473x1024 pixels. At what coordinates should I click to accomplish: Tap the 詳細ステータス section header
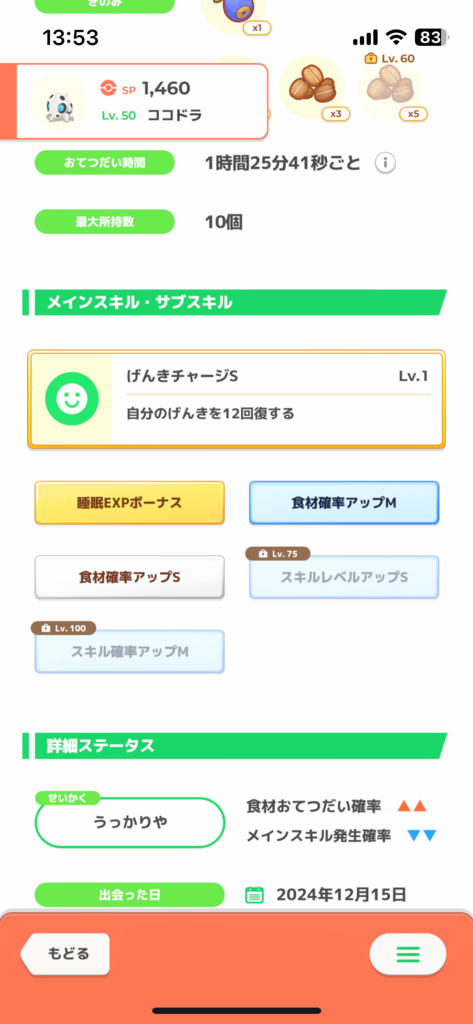(235, 746)
